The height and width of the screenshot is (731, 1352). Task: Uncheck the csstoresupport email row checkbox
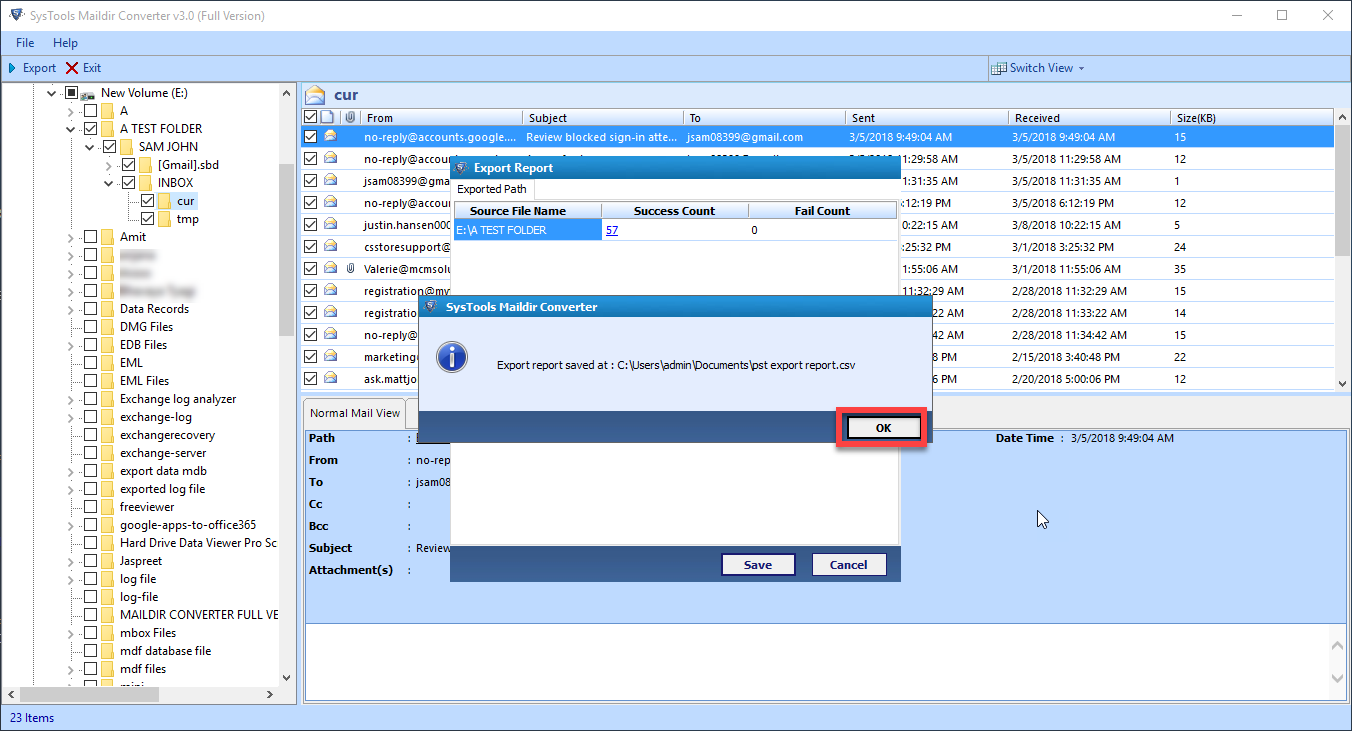coord(311,246)
